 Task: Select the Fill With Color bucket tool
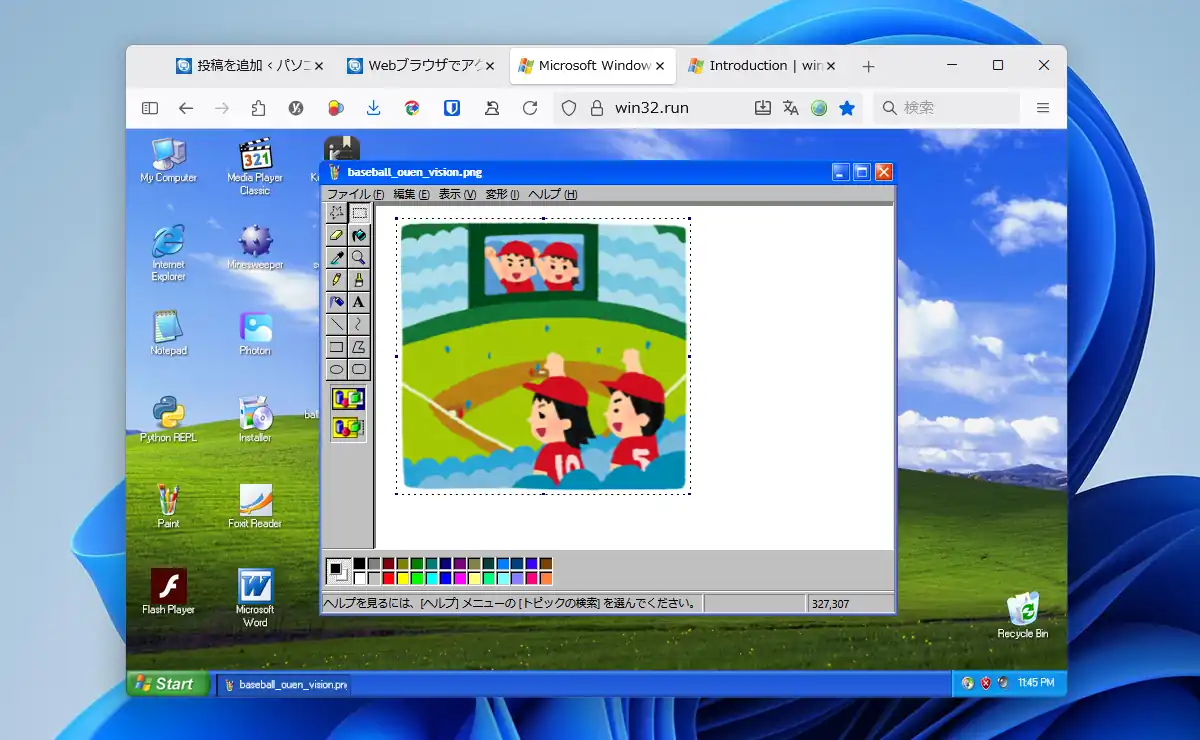pyautogui.click(x=359, y=235)
